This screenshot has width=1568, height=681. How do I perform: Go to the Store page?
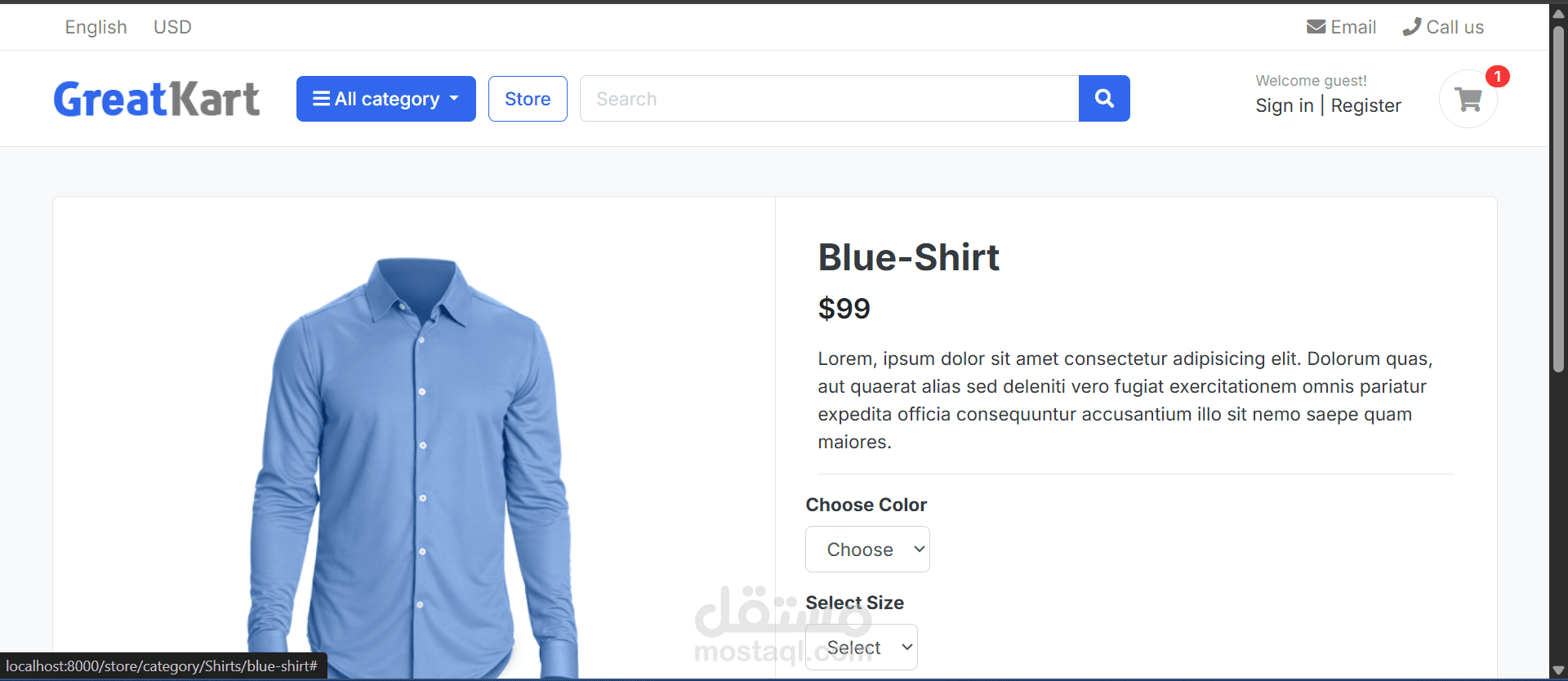click(528, 99)
